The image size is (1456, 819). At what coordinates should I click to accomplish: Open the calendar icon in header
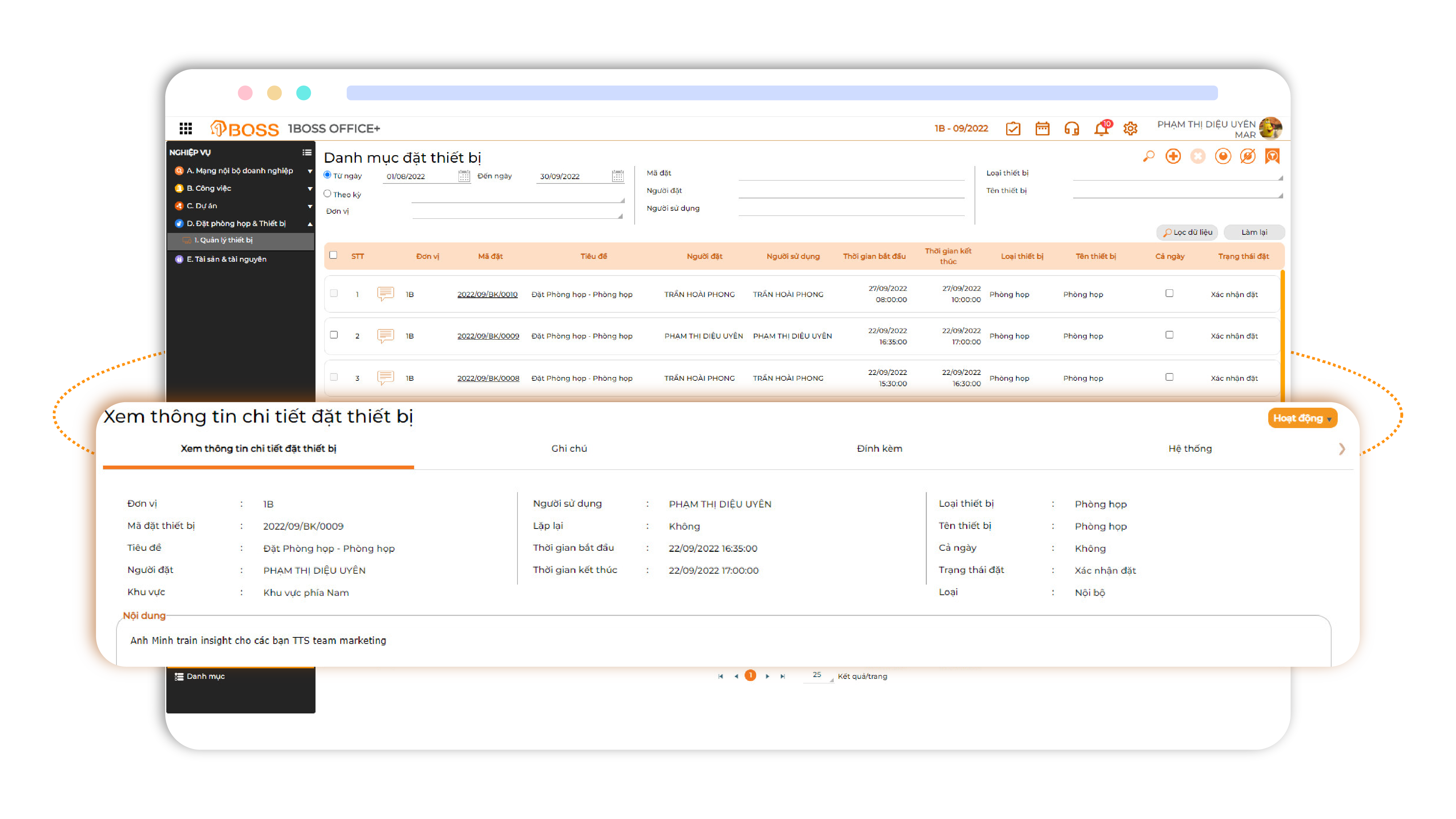(1042, 129)
